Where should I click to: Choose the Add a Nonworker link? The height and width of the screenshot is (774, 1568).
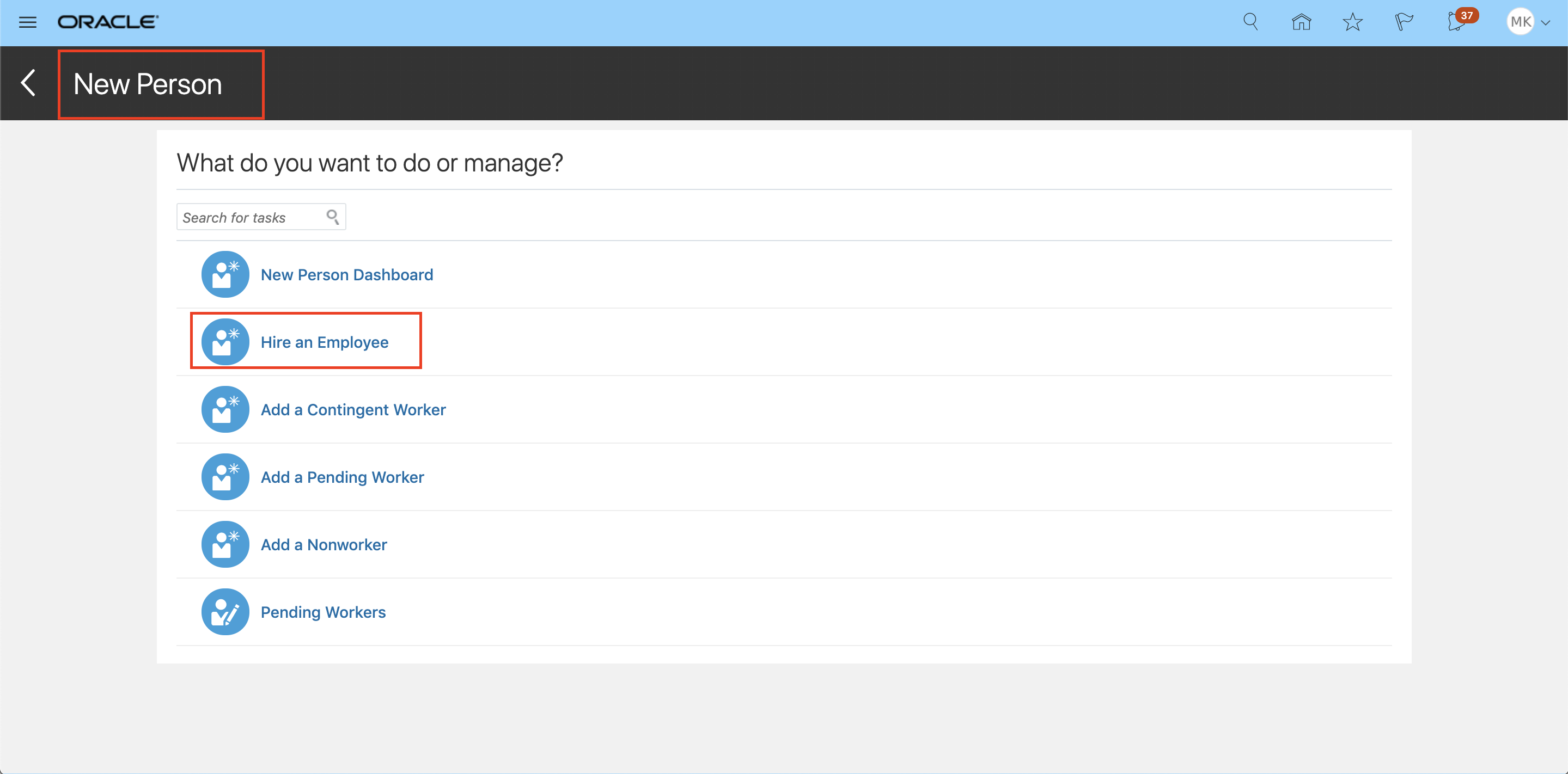pos(324,545)
